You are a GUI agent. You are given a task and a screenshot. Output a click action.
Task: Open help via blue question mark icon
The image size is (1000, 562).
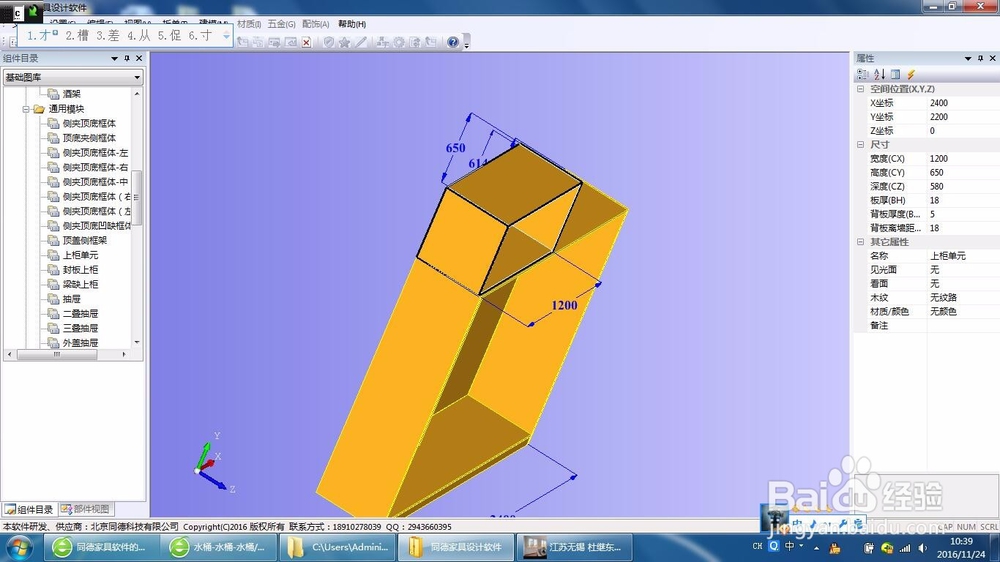pos(453,42)
